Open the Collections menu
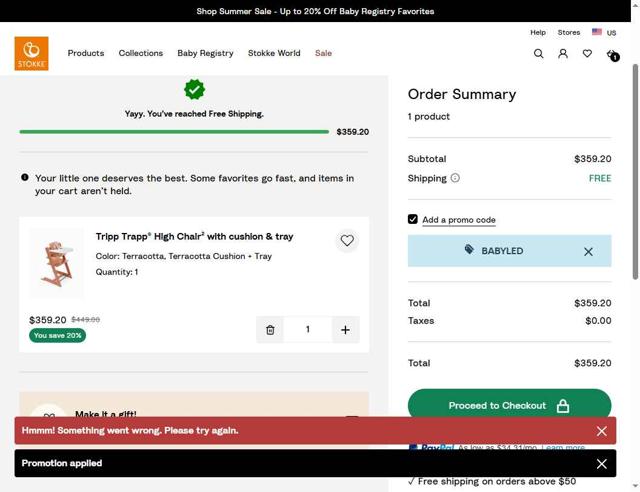This screenshot has height=492, width=640. pyautogui.click(x=141, y=53)
